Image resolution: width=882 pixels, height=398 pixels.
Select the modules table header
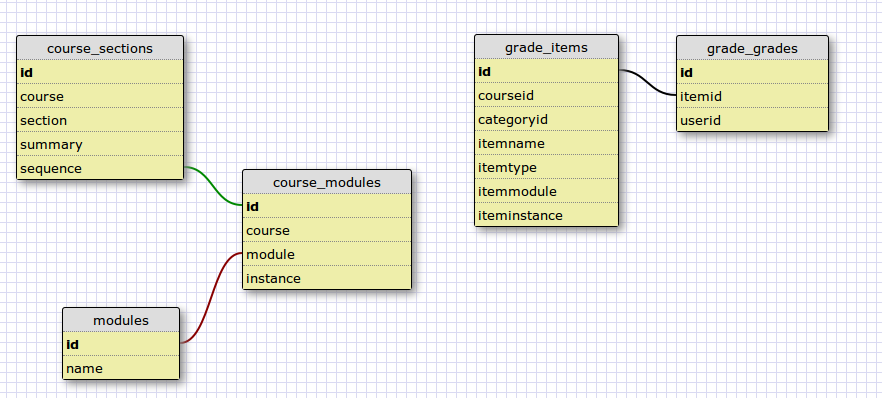pyautogui.click(x=121, y=320)
